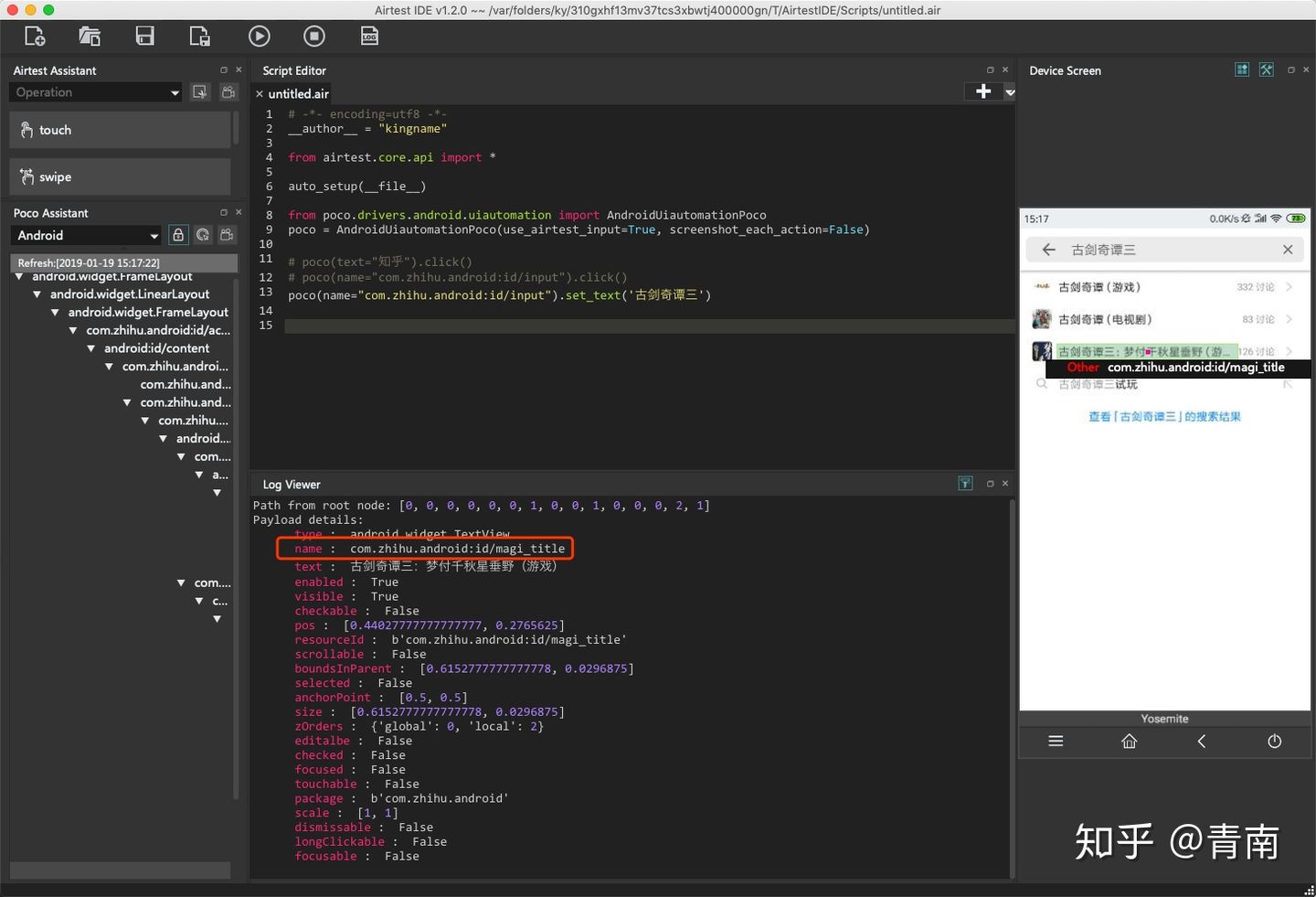
Task: Click the Save As toolbar icon
Action: [x=199, y=37]
